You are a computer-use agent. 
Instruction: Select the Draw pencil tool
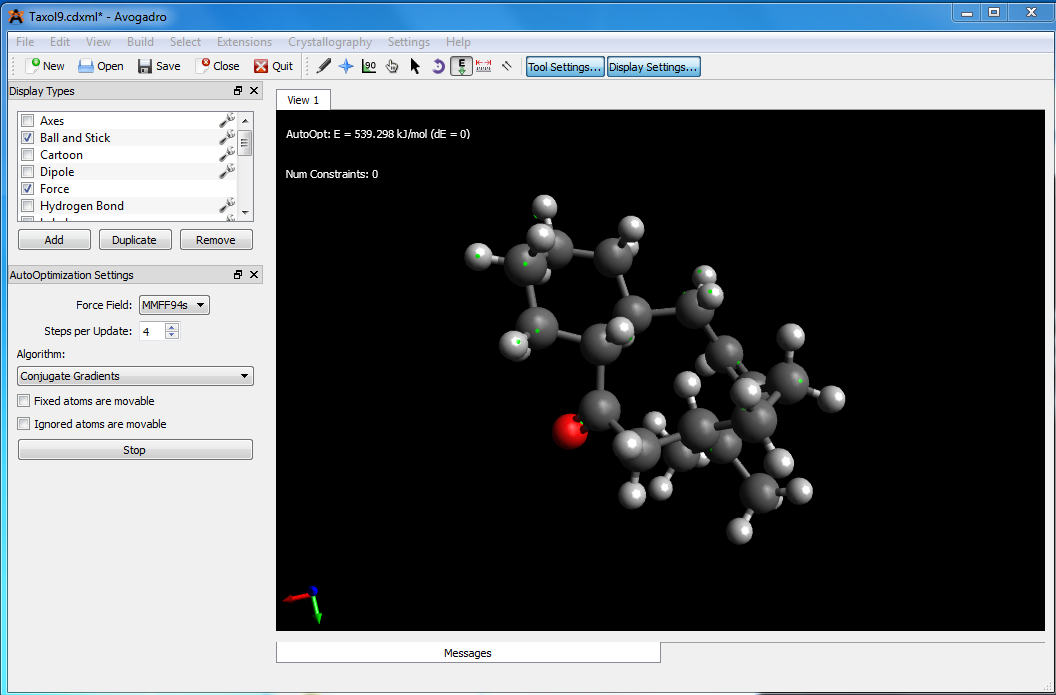point(323,66)
